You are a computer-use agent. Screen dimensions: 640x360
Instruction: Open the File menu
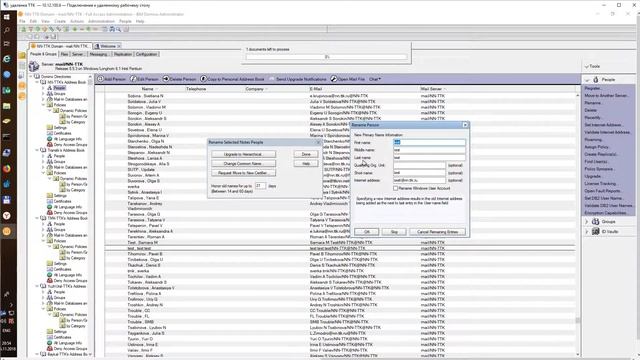[x=22, y=21]
